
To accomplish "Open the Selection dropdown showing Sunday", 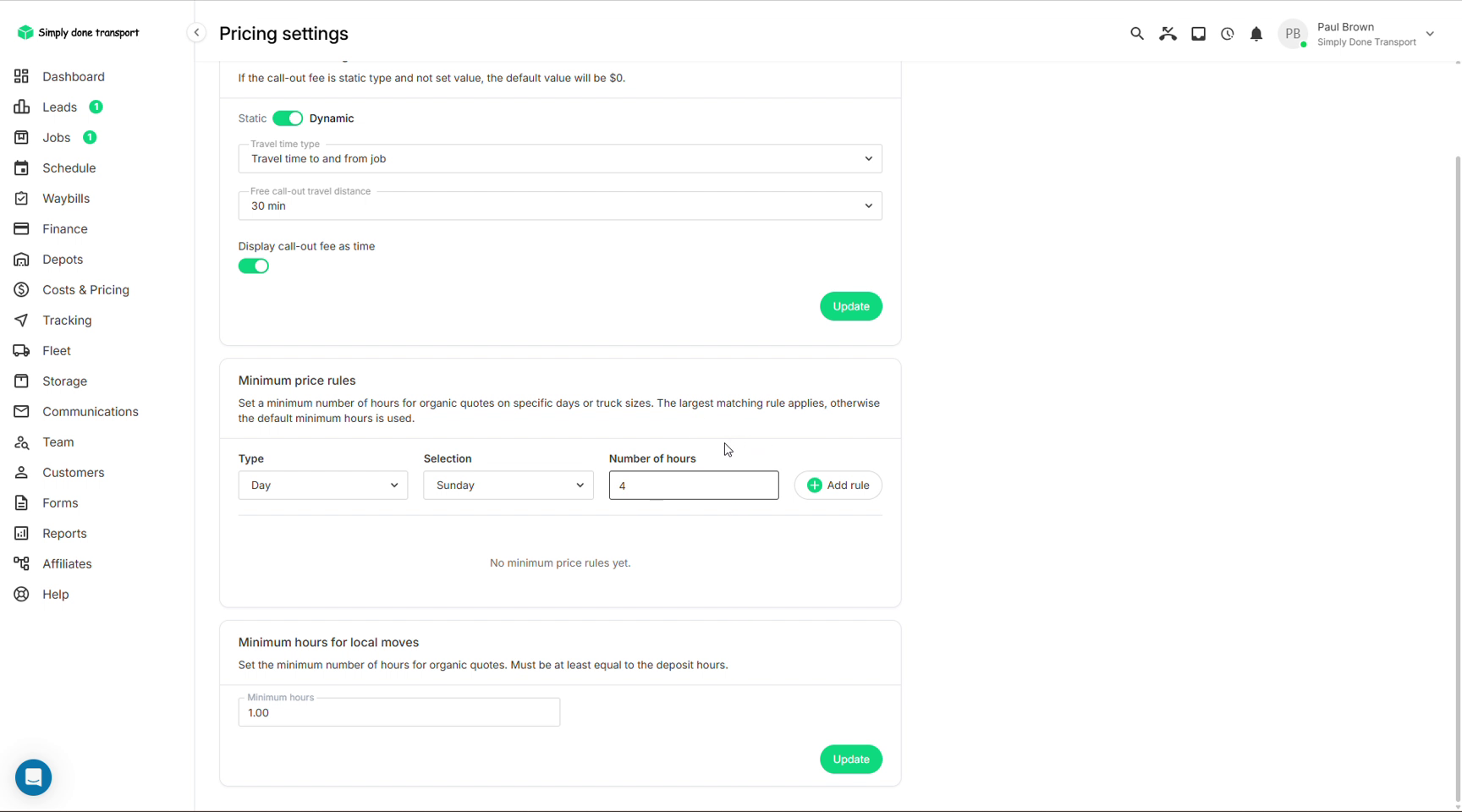I will point(508,485).
